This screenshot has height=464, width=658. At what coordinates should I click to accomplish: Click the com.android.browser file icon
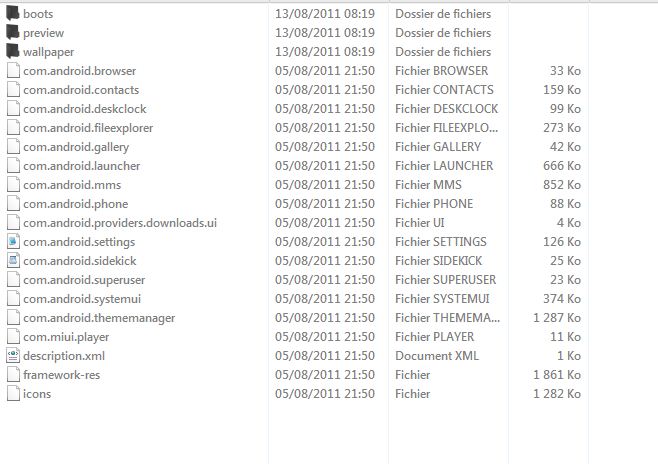(13, 70)
